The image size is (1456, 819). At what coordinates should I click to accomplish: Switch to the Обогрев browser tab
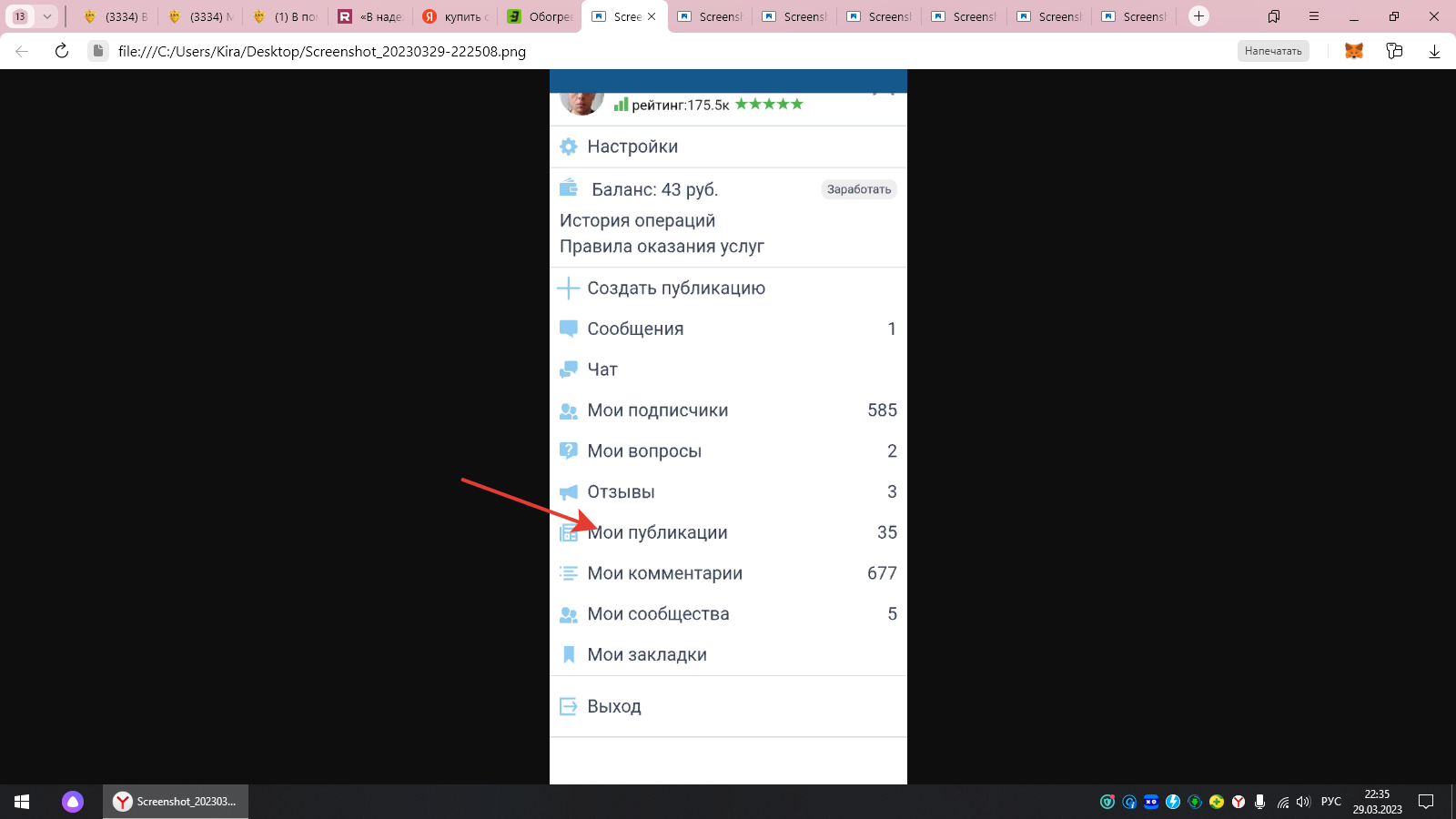541,16
